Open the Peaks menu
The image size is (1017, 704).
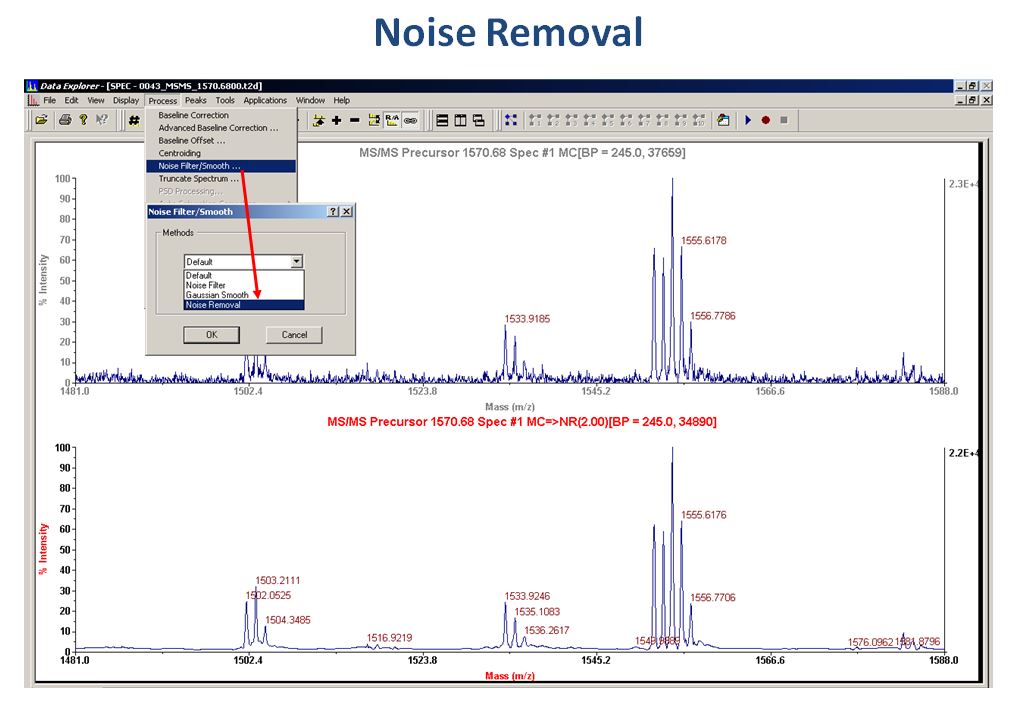(195, 100)
